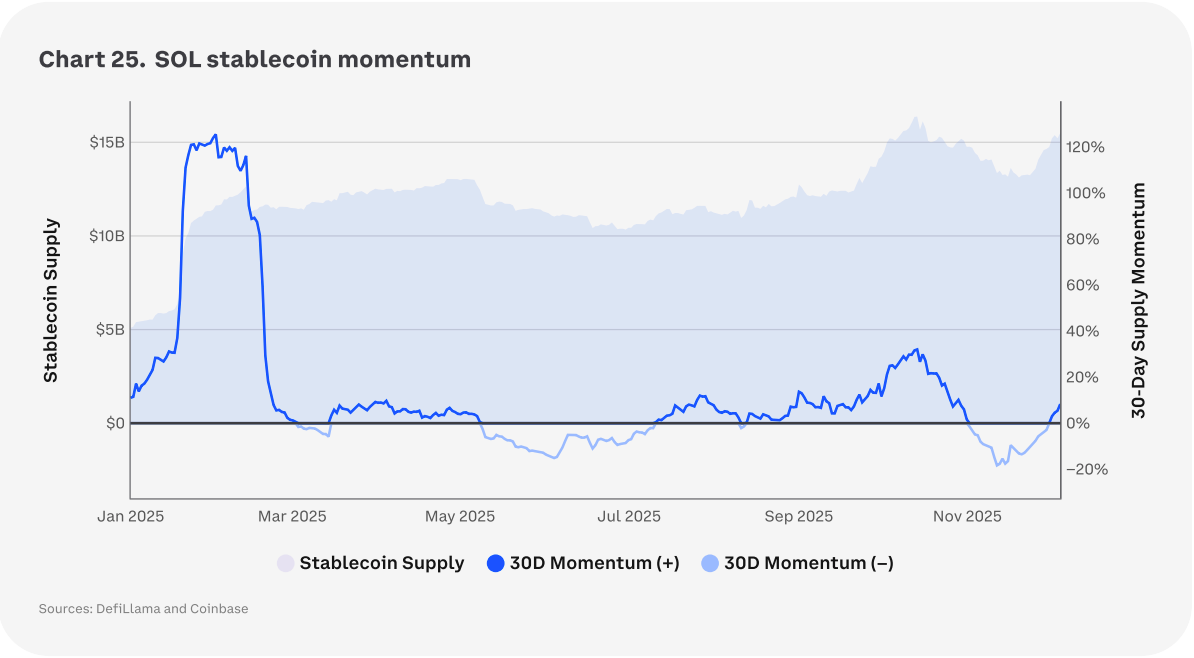
Task: Click the Stablecoin Supply legend dot
Action: point(286,564)
